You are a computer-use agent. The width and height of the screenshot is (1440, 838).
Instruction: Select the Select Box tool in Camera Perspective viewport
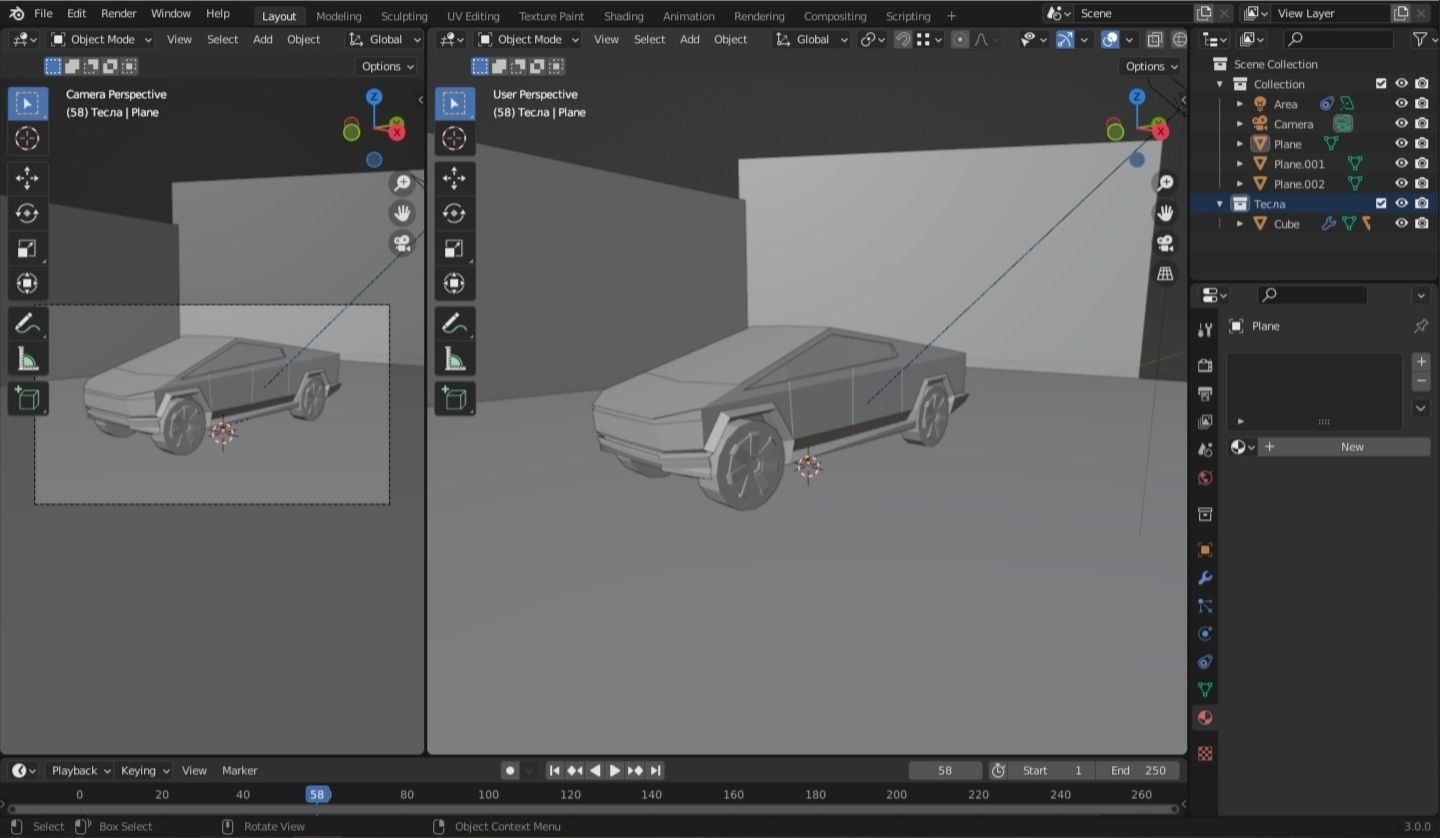[27, 103]
